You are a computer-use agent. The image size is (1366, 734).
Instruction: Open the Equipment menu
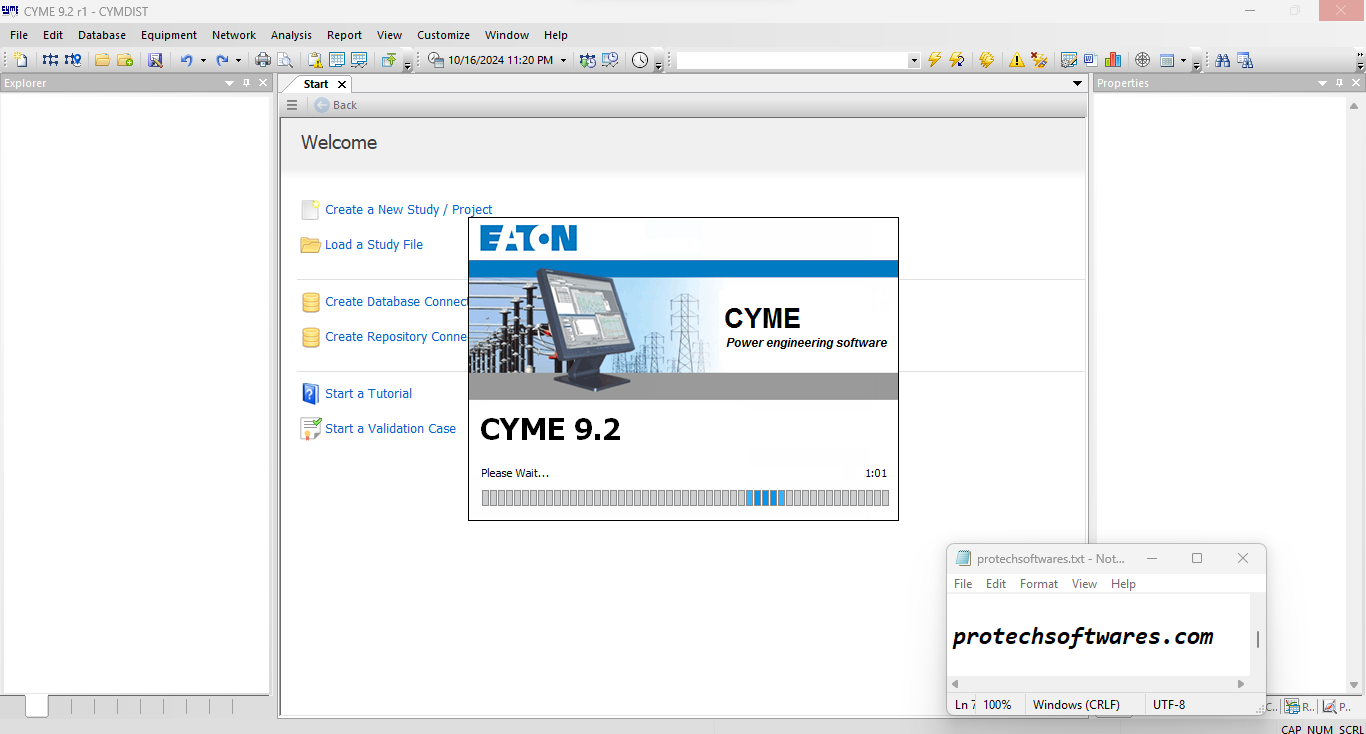(169, 35)
